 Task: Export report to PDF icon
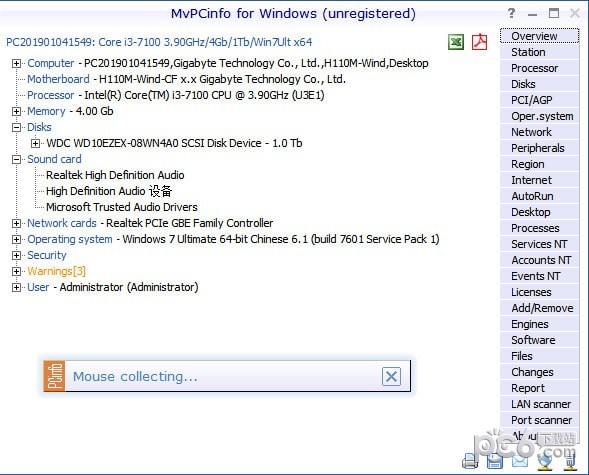(480, 42)
